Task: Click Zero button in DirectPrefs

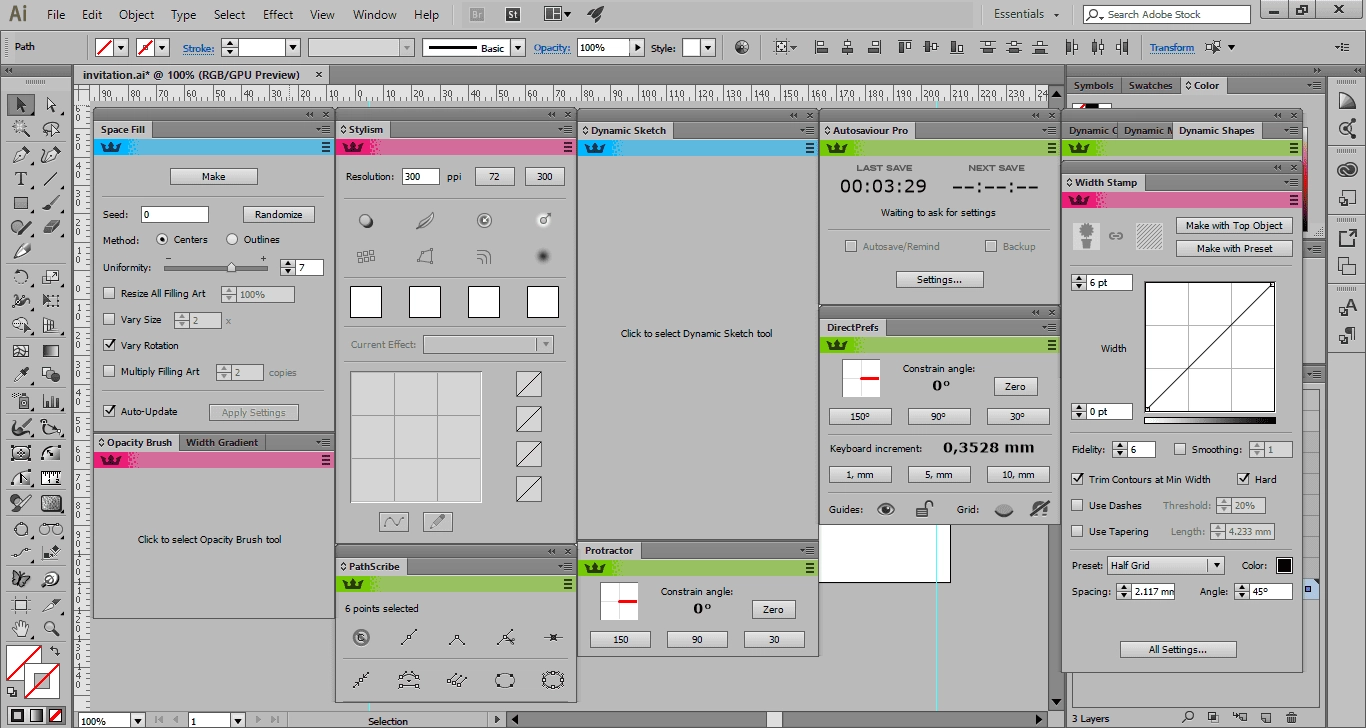Action: pyautogui.click(x=1015, y=386)
